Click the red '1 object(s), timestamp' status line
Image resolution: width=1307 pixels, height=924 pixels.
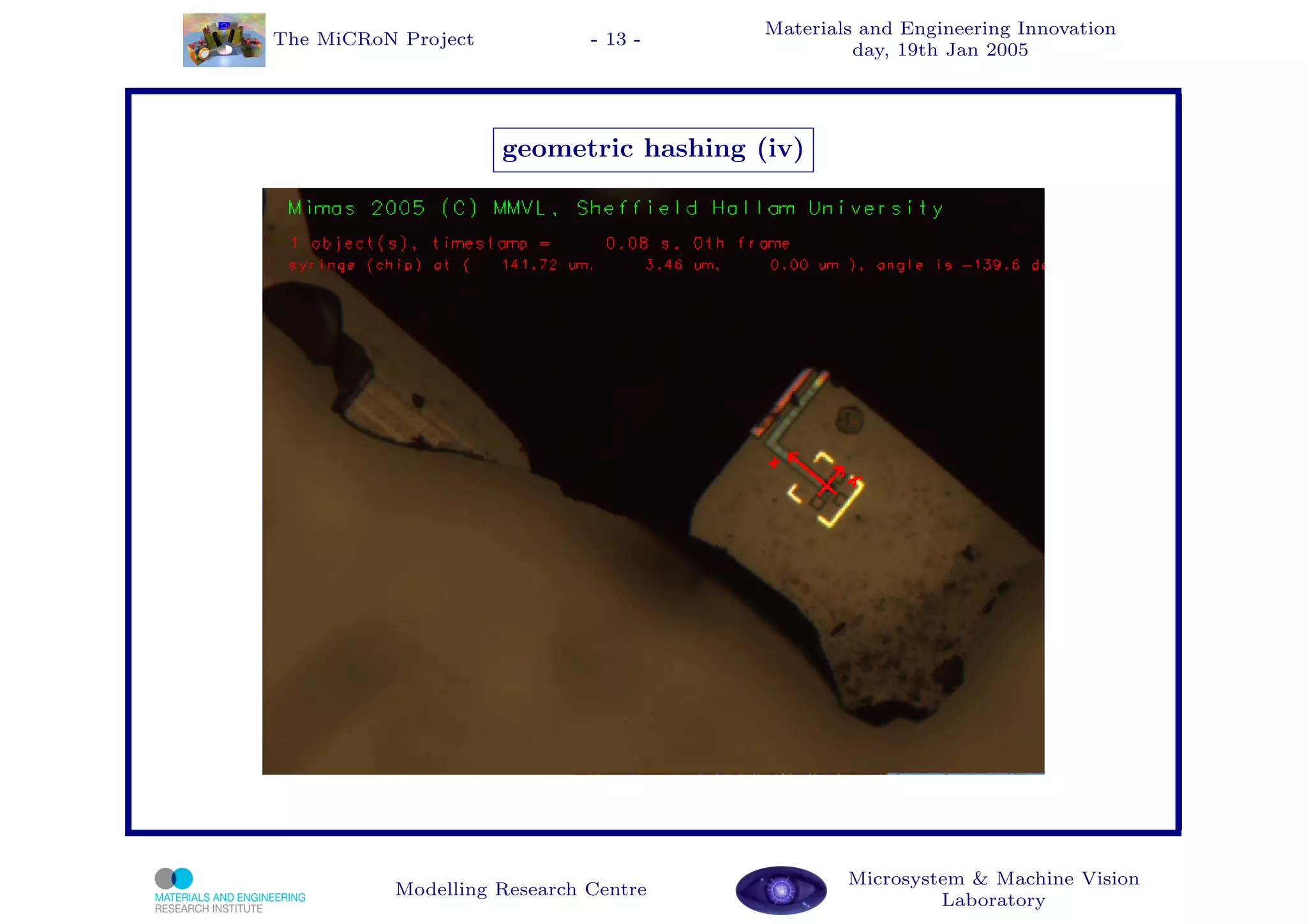(539, 243)
